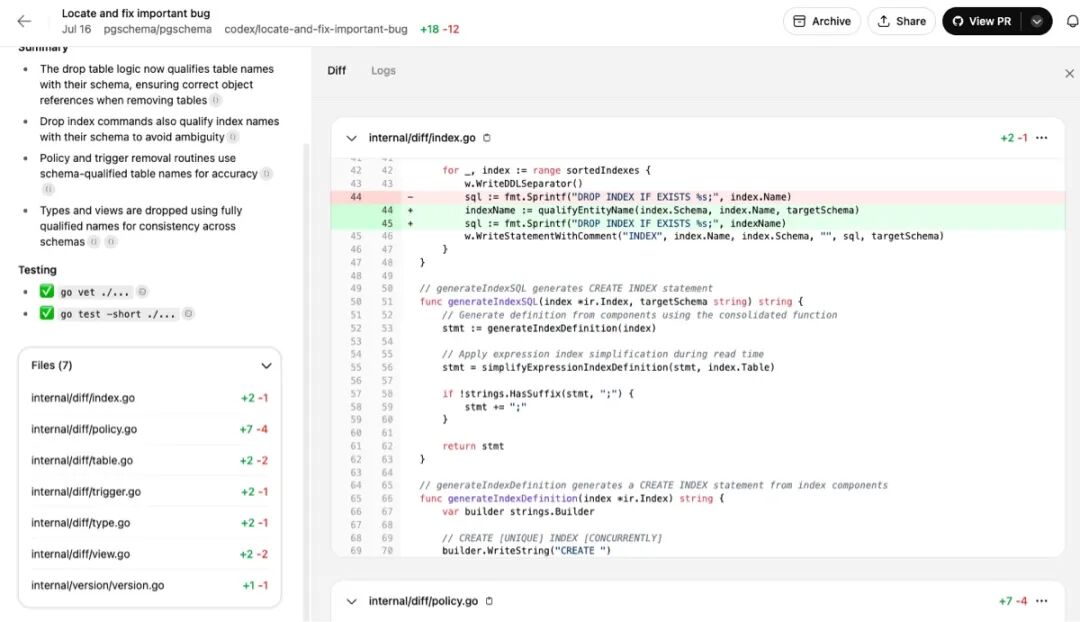Click info icon beside go test -short
This screenshot has width=1080, height=622.
pyautogui.click(x=188, y=313)
